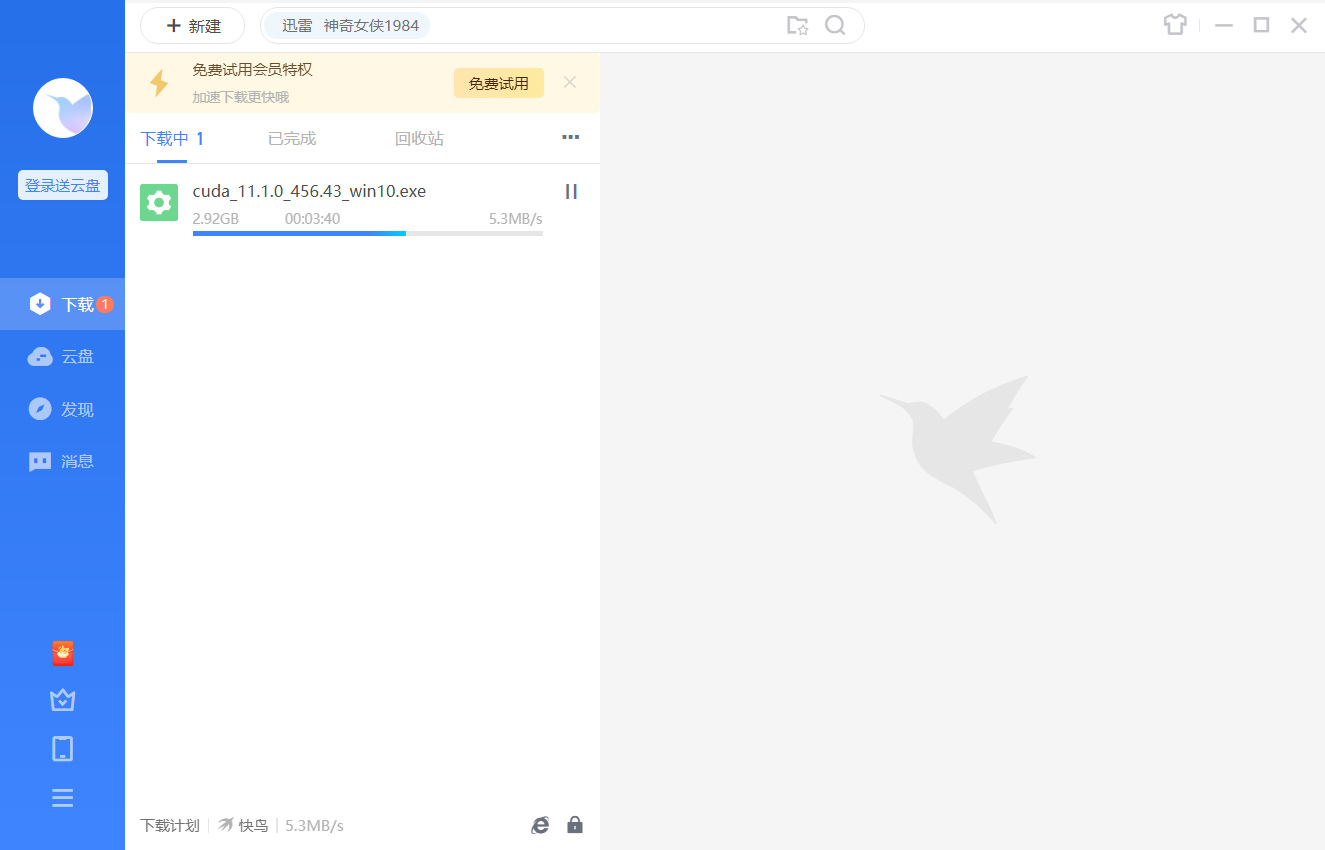Switch to the 已完成 completed tab
1325x850 pixels.
click(291, 138)
